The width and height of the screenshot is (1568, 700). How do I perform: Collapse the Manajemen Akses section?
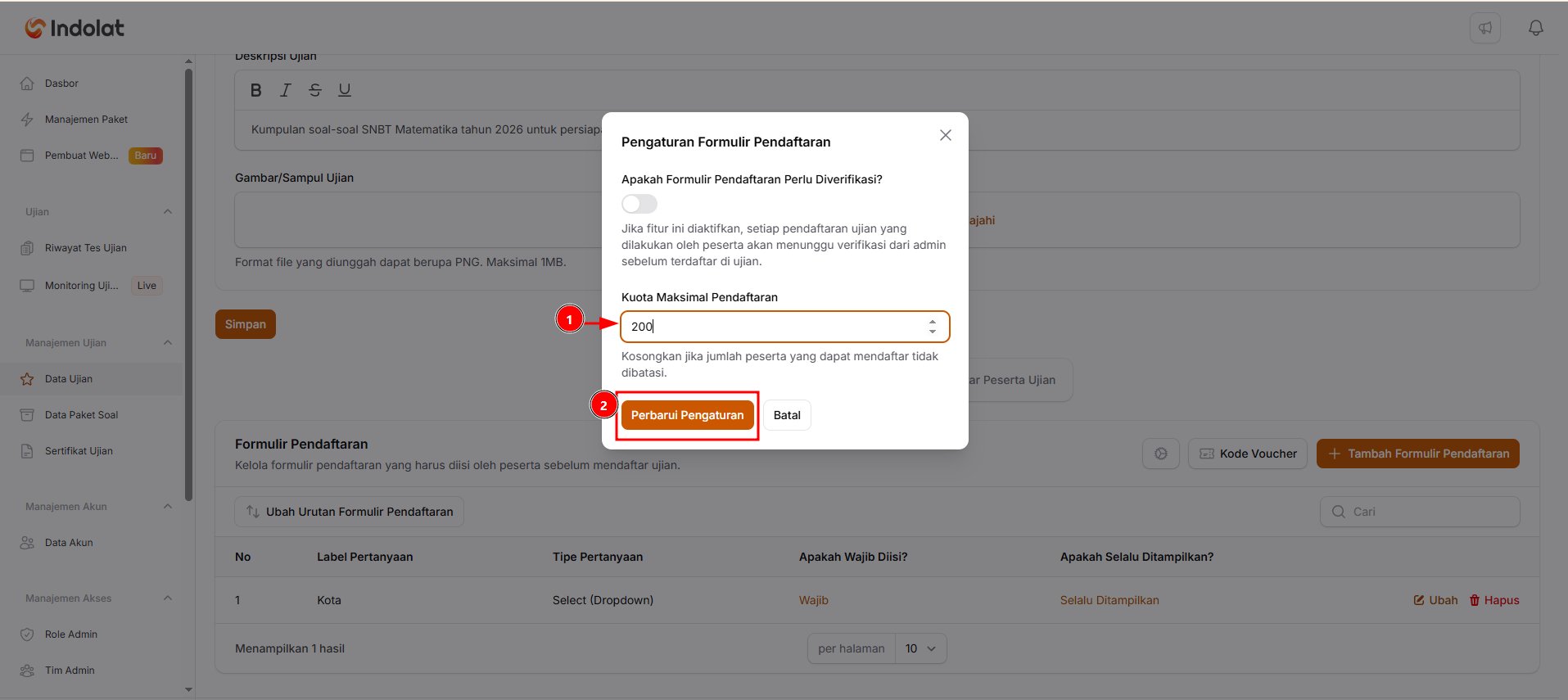(168, 598)
